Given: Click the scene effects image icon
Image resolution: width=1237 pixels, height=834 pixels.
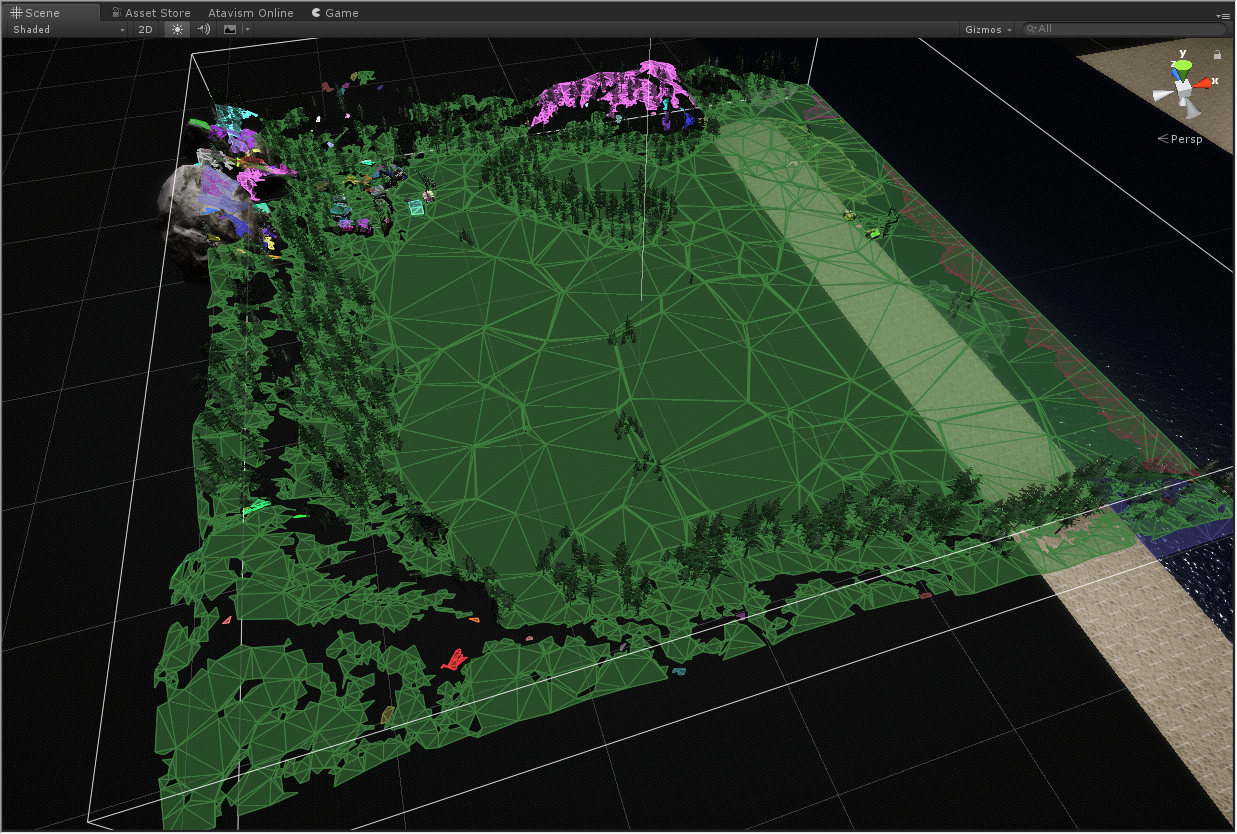Looking at the screenshot, I should coord(230,29).
